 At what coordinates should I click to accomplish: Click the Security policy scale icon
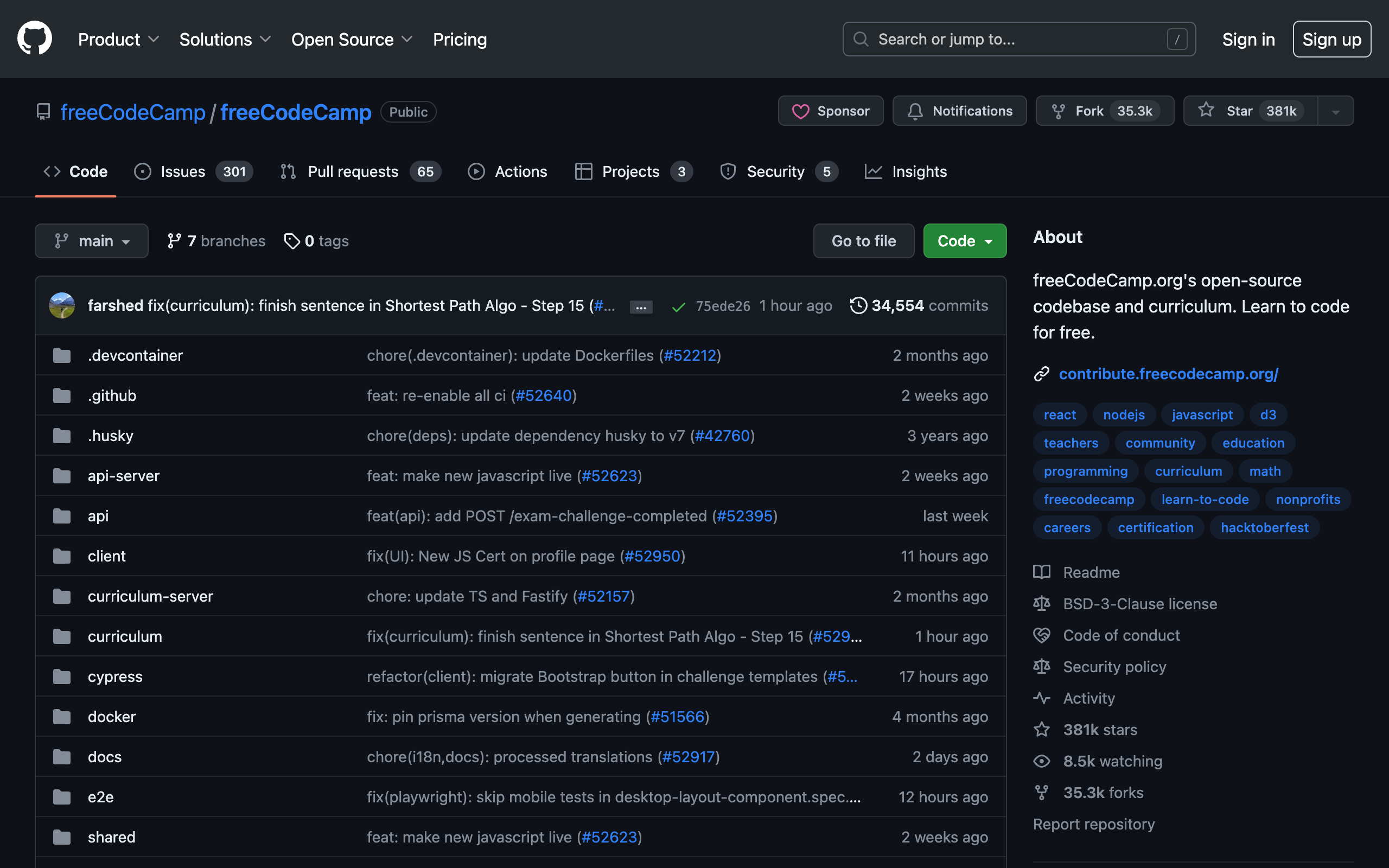pyautogui.click(x=1042, y=667)
